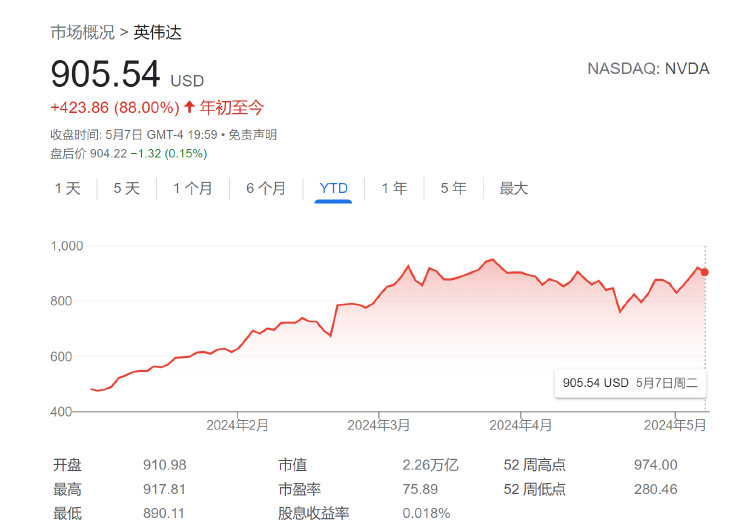The height and width of the screenshot is (529, 750).
Task: Click the 52 周低点 value 280.46
Action: coord(656,489)
